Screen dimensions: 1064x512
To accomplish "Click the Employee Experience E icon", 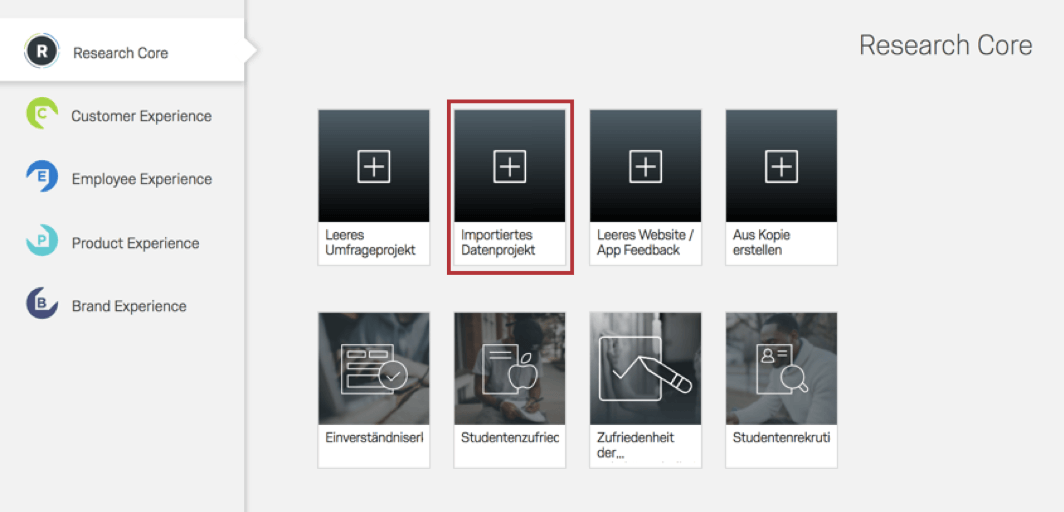I will 41,176.
